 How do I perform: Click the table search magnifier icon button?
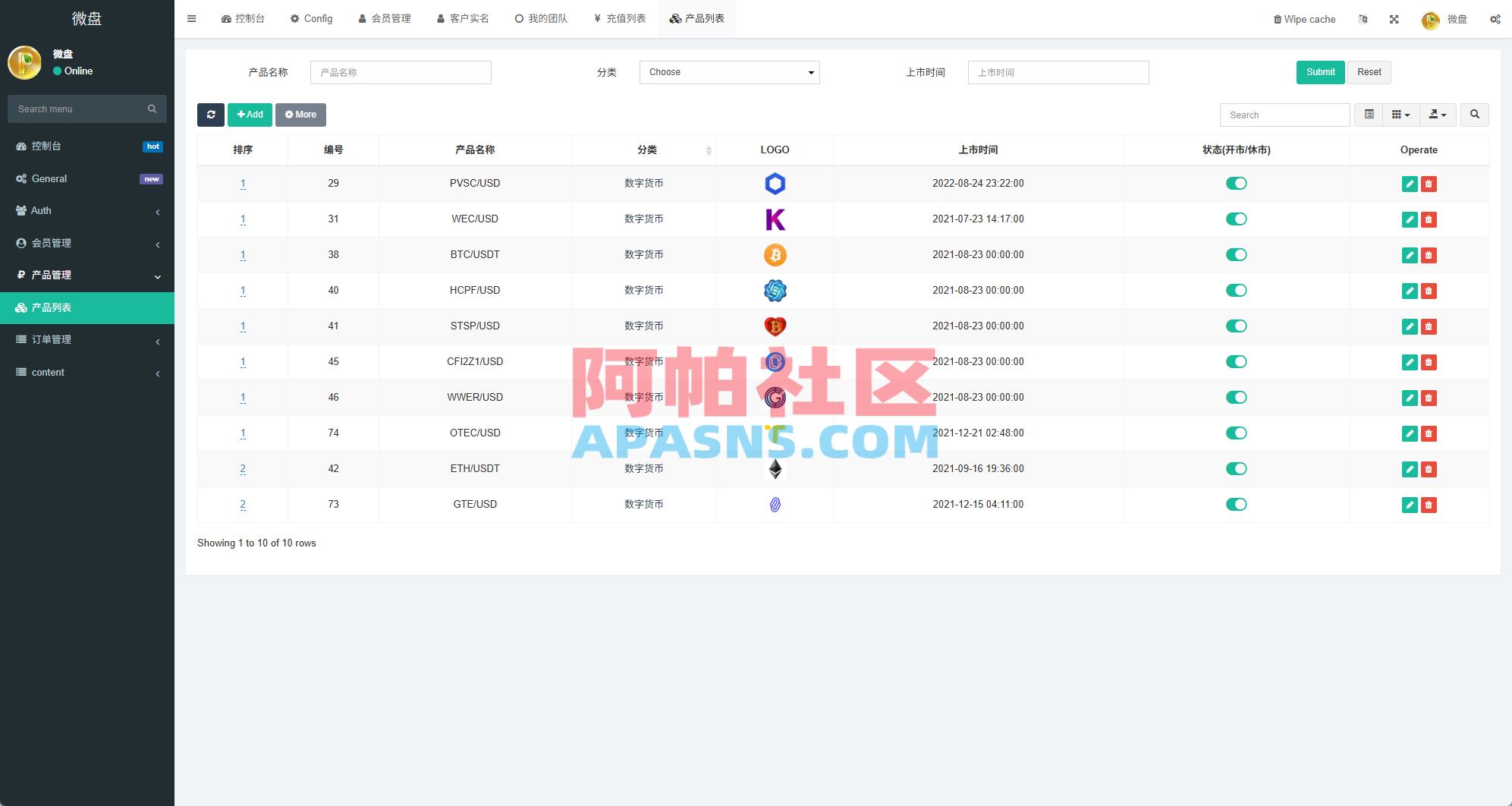[x=1475, y=115]
